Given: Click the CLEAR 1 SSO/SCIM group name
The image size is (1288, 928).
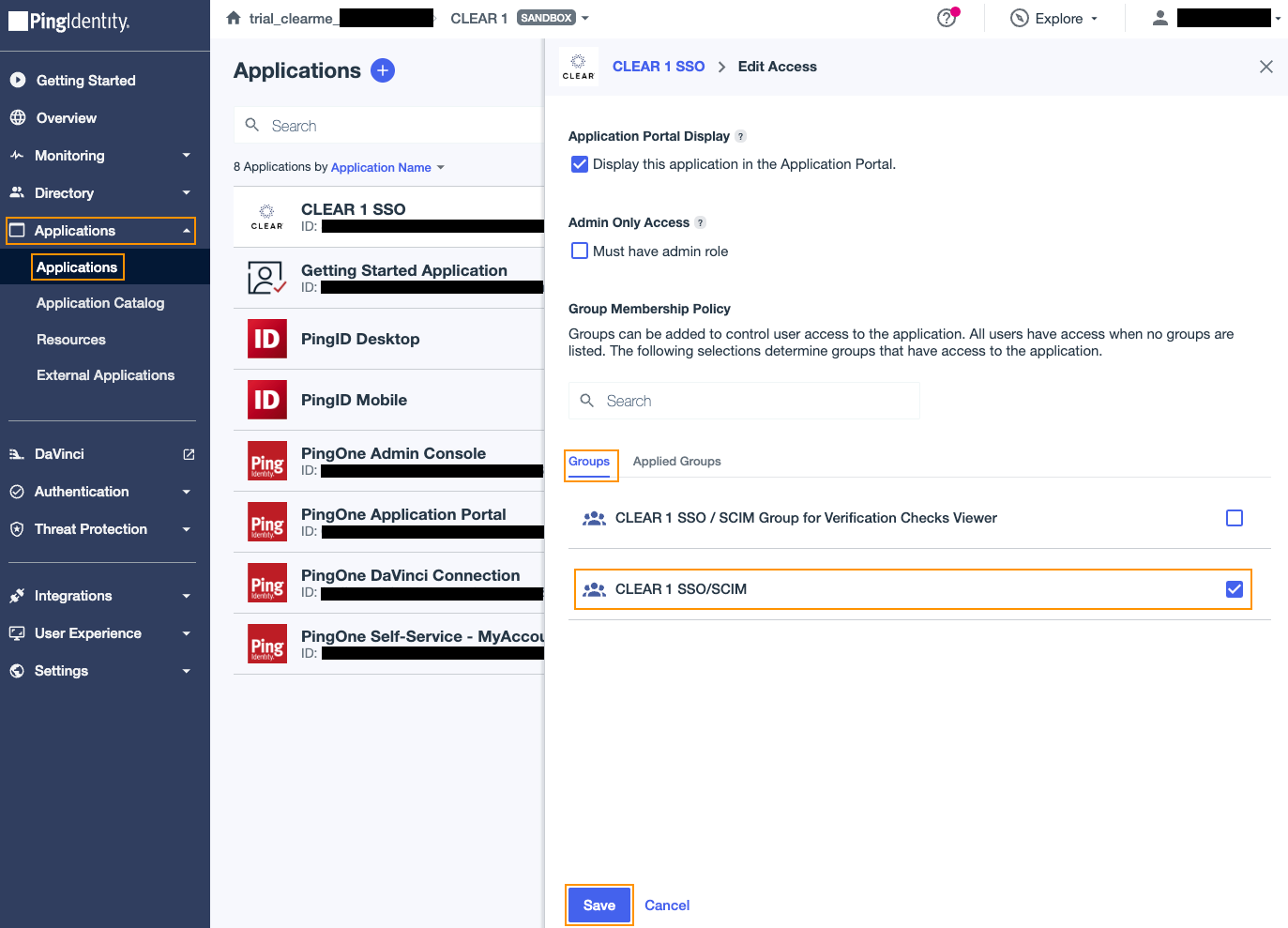Looking at the screenshot, I should point(681,589).
